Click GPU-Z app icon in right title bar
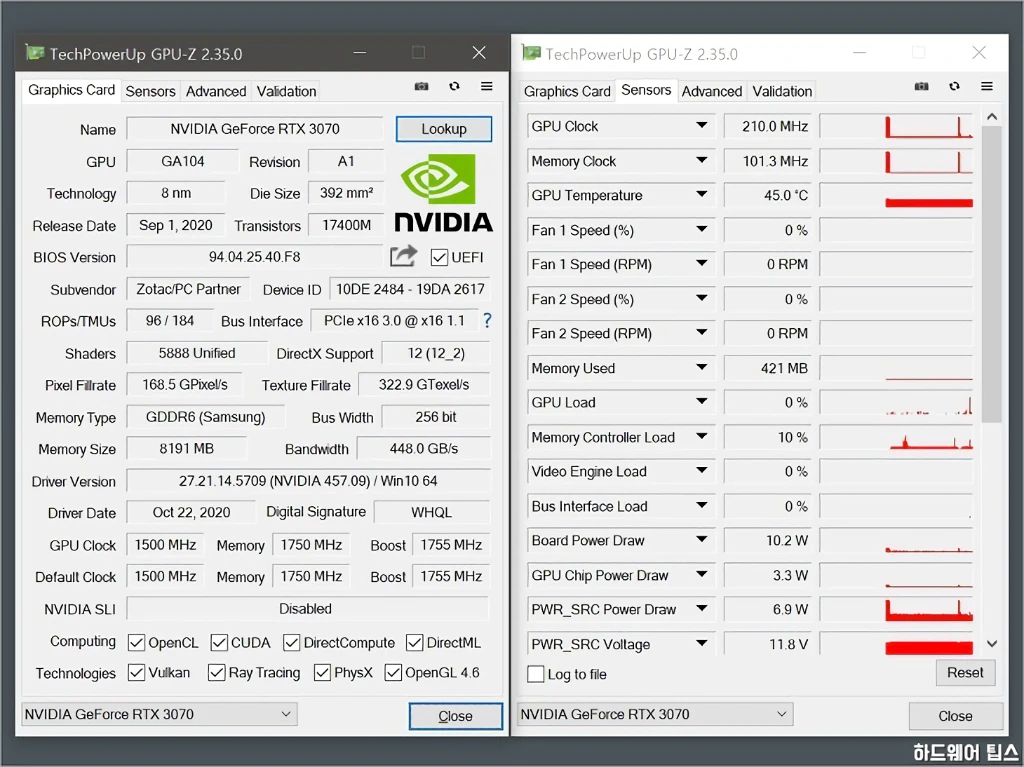Image resolution: width=1024 pixels, height=767 pixels. pos(531,52)
